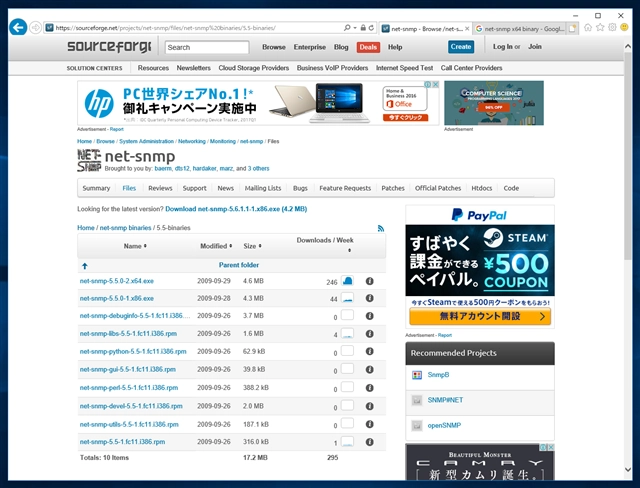This screenshot has height=488, width=640.
Task: Click info icon for net-snmp-perl rpm row
Action: [x=369, y=388]
